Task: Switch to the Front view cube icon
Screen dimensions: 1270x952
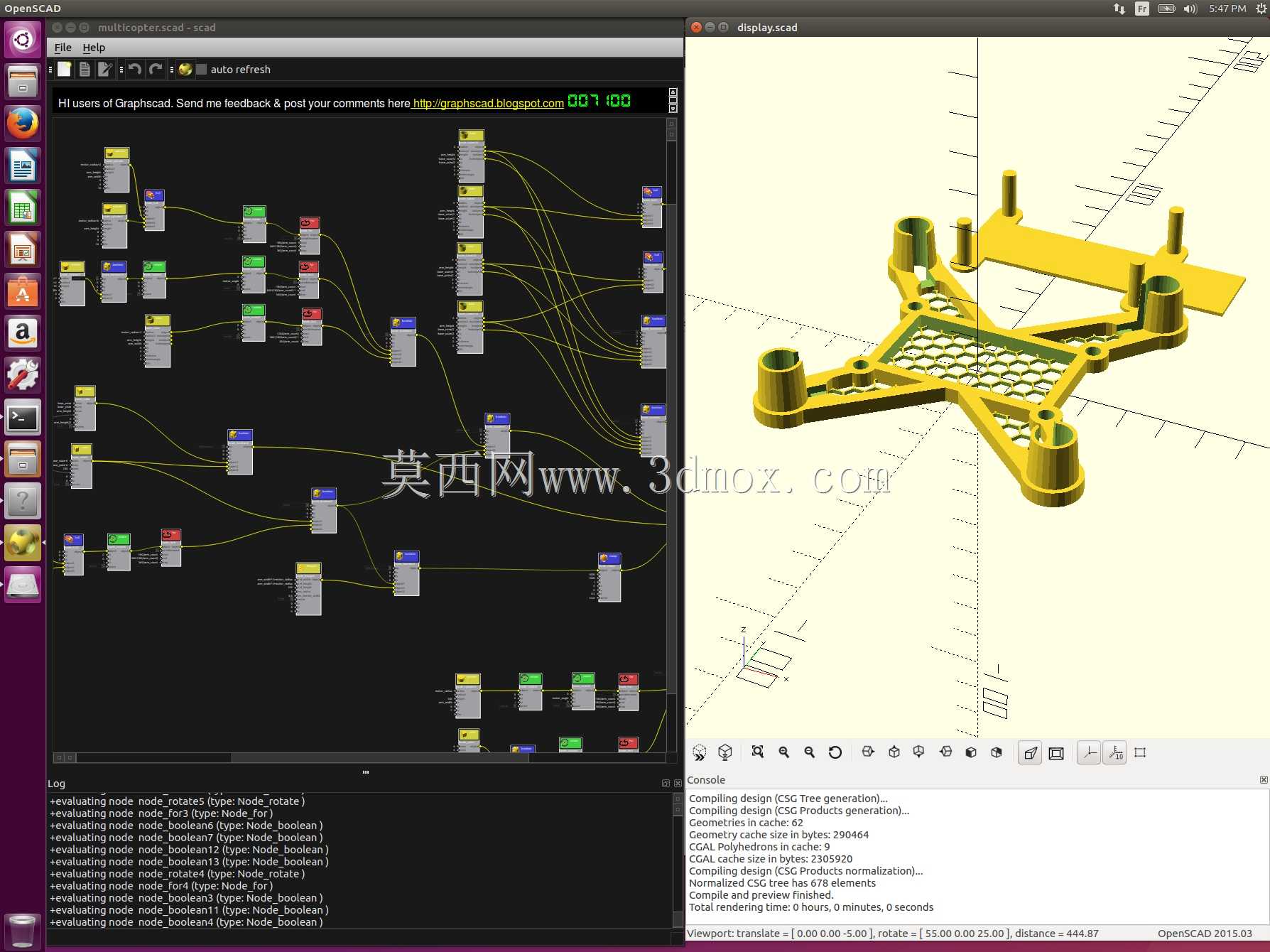Action: point(971,752)
